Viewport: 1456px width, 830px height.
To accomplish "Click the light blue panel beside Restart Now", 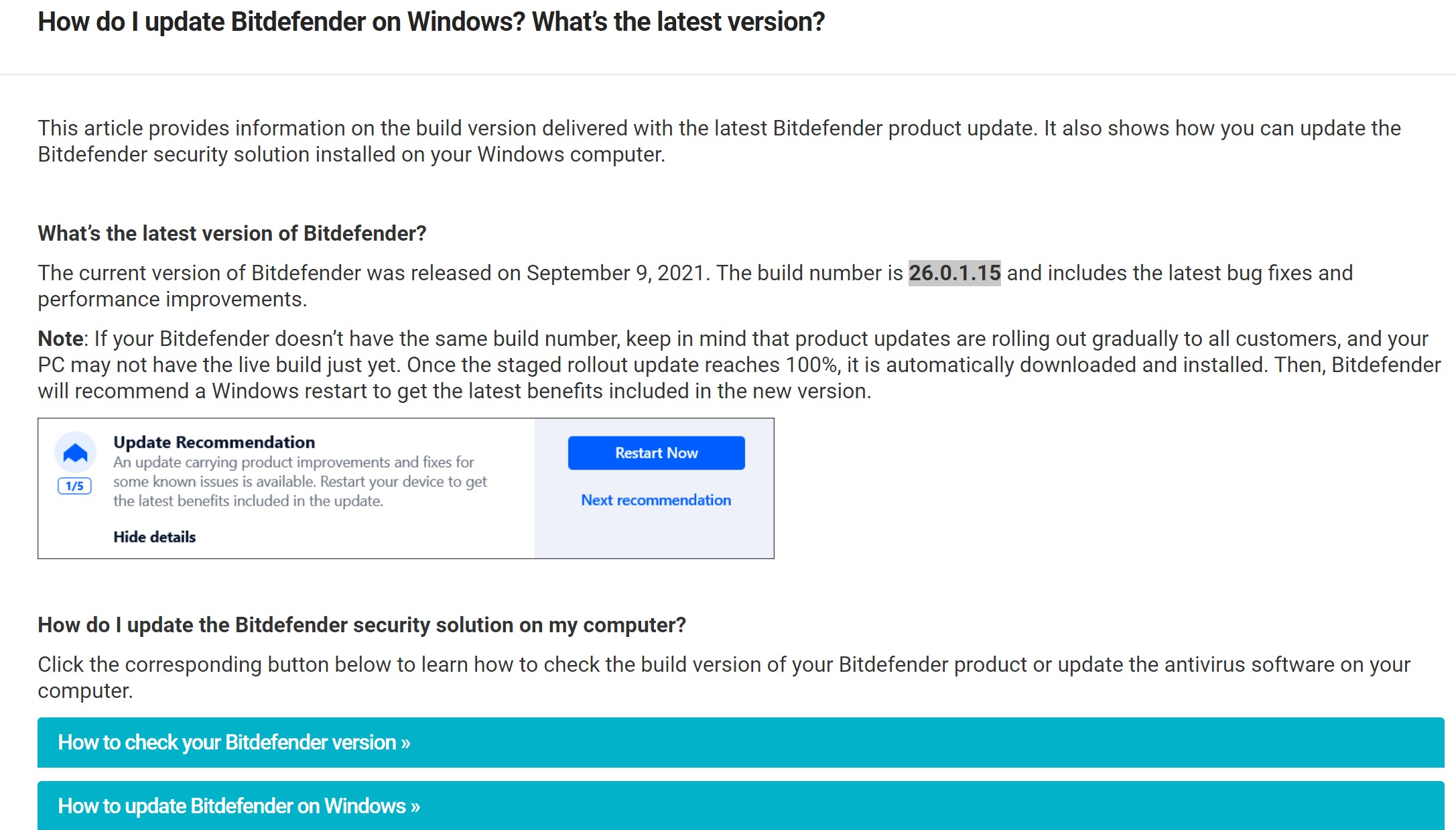I will pyautogui.click(x=654, y=536).
